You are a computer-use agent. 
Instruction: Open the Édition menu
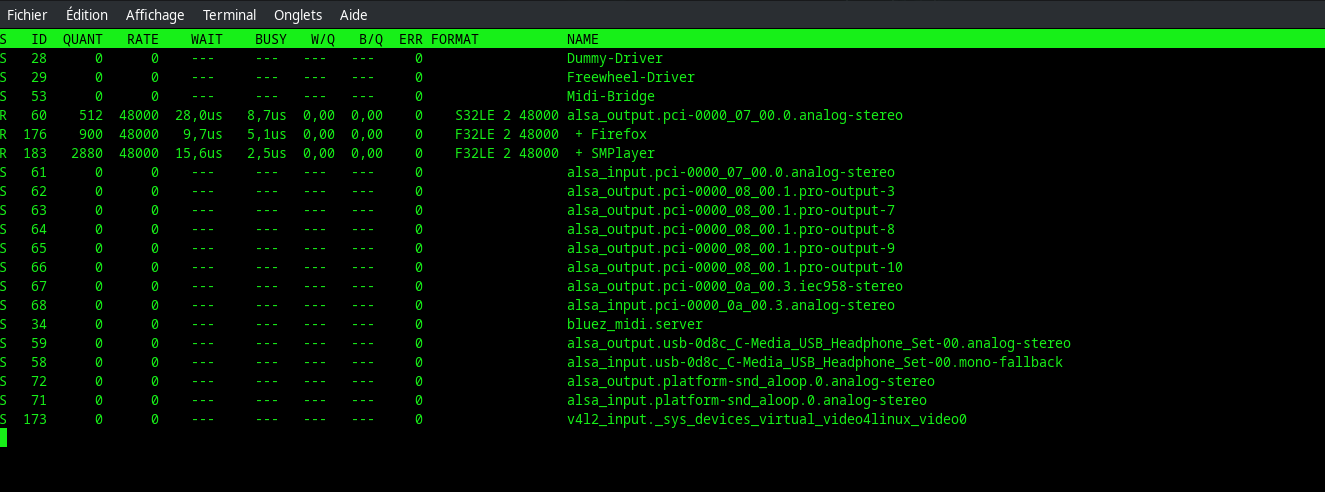tap(87, 15)
